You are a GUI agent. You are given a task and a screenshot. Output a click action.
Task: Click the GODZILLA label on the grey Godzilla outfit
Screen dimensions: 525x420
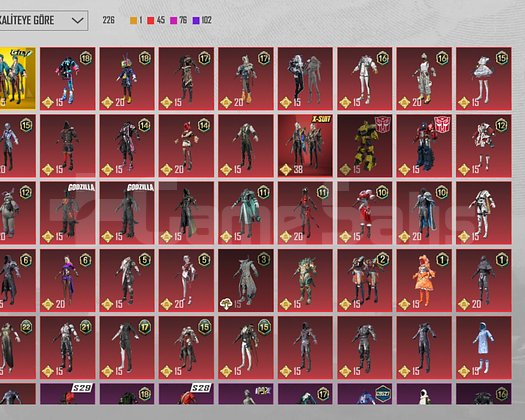pyautogui.click(x=141, y=187)
